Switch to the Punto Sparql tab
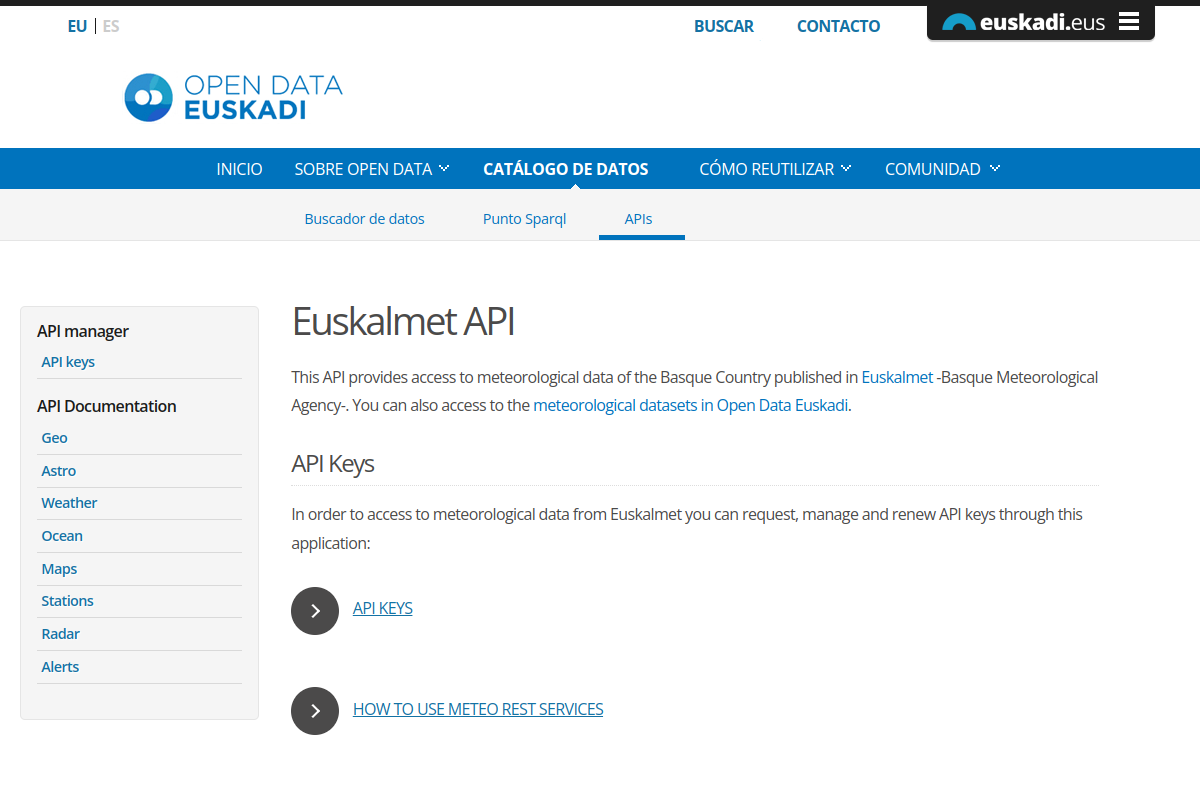1200x800 pixels. tap(524, 218)
